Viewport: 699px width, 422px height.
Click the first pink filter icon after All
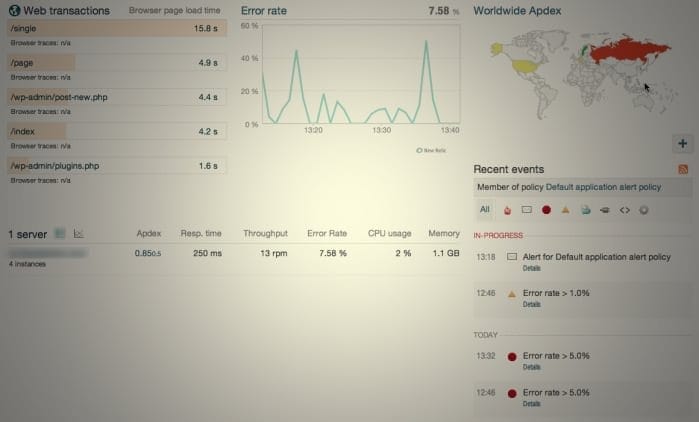click(x=507, y=210)
